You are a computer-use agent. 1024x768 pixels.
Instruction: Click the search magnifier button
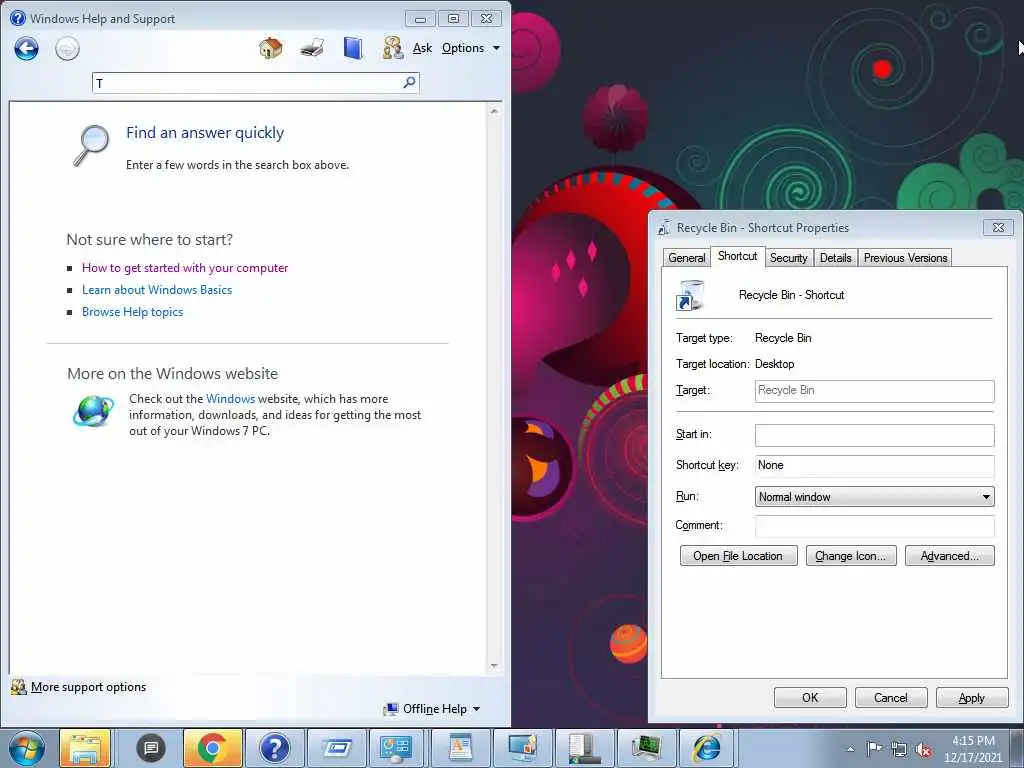coord(409,82)
